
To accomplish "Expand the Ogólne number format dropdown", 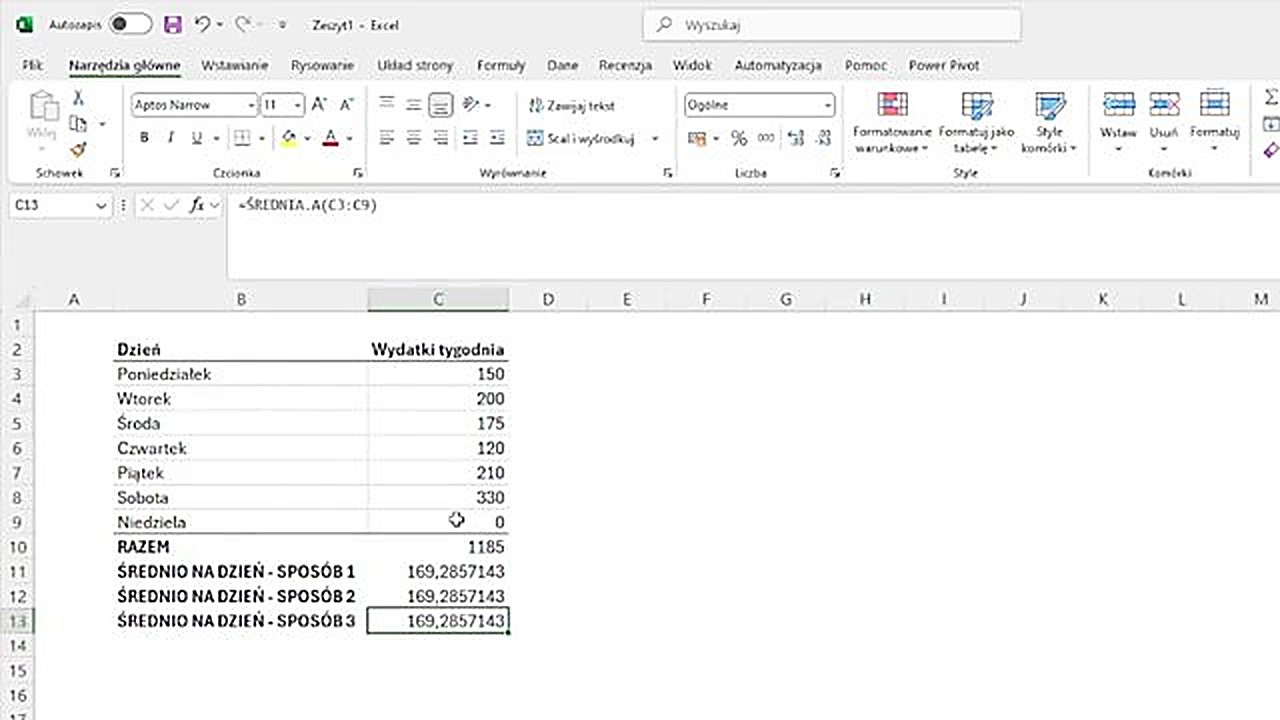I will pos(828,105).
